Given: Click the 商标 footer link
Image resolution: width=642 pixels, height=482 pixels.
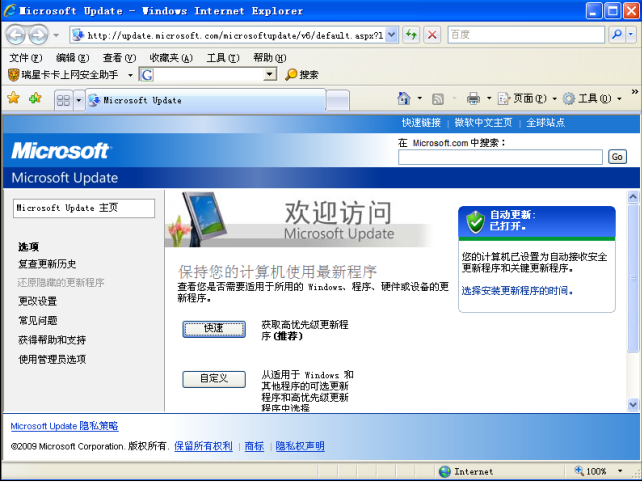Looking at the screenshot, I should click(254, 446).
